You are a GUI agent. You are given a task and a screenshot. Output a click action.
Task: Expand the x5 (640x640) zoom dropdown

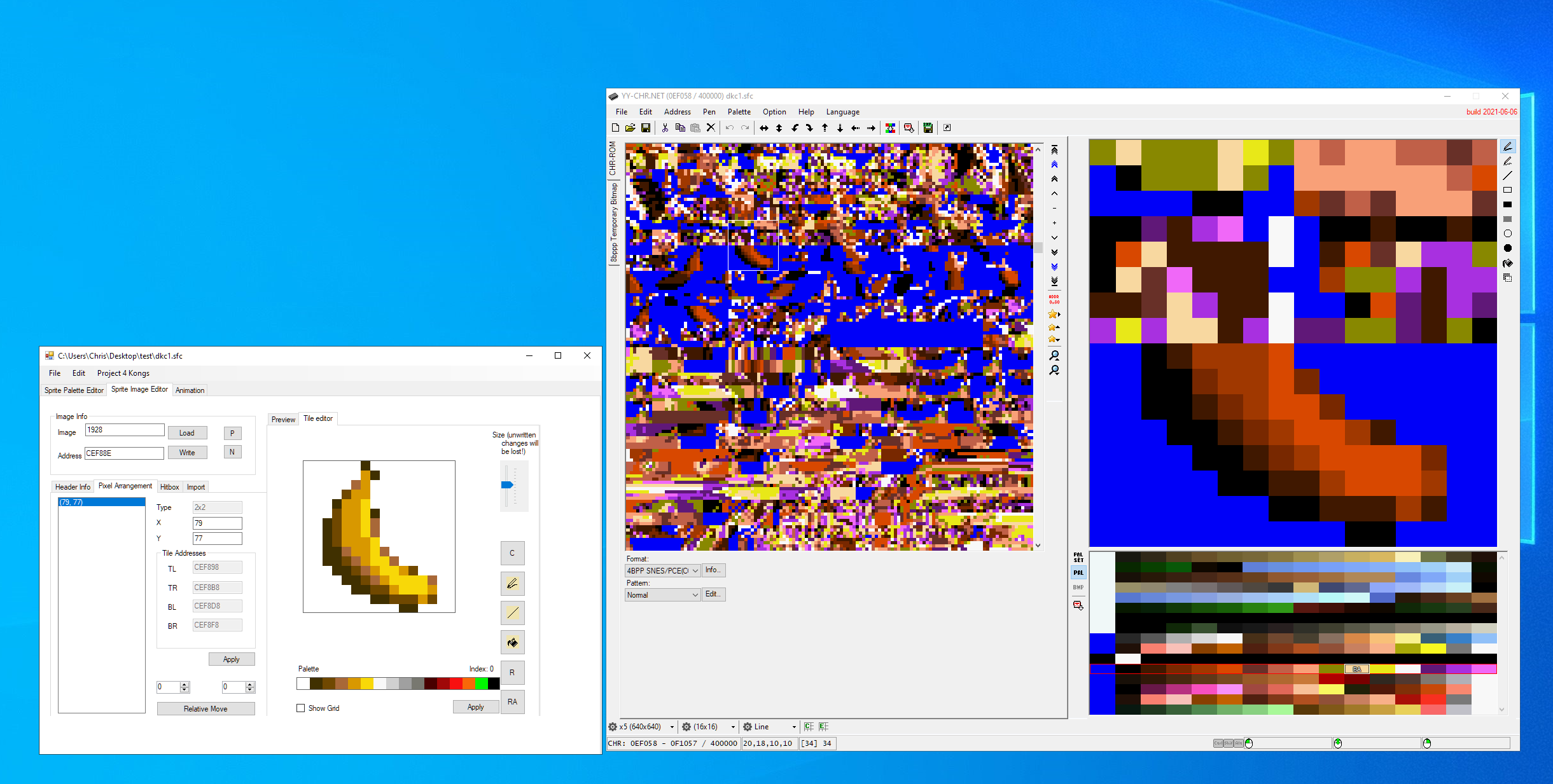[x=672, y=727]
